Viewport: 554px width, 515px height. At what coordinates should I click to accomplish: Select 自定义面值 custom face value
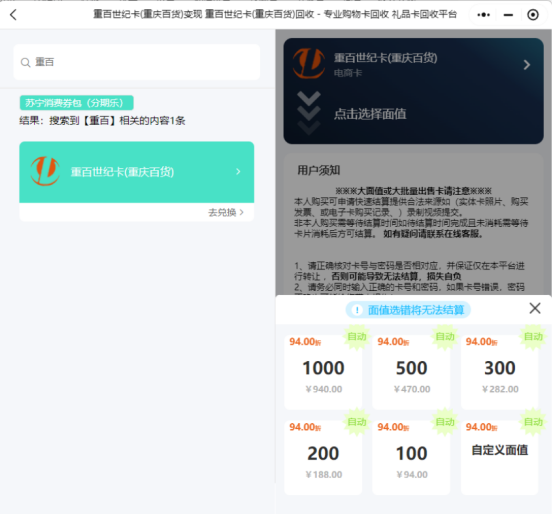[500, 457]
